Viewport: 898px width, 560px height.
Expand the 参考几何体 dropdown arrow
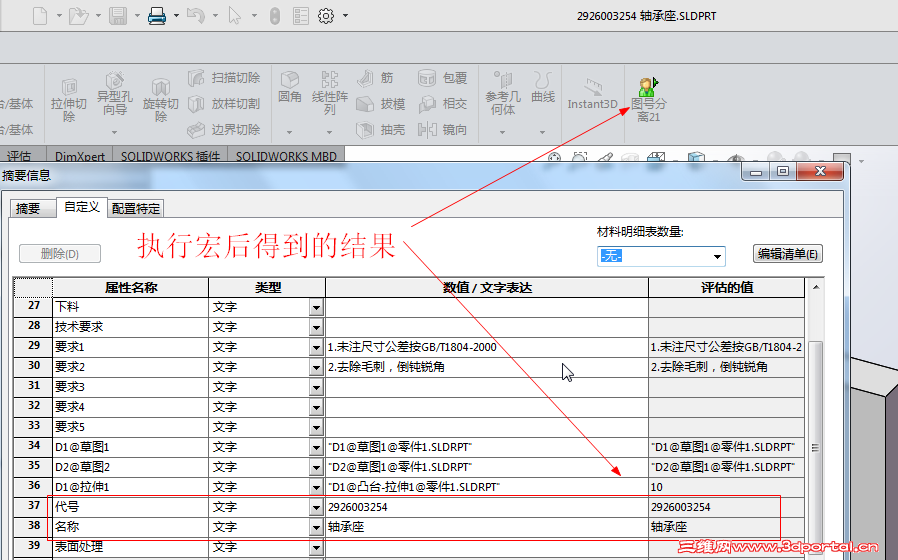pos(502,132)
